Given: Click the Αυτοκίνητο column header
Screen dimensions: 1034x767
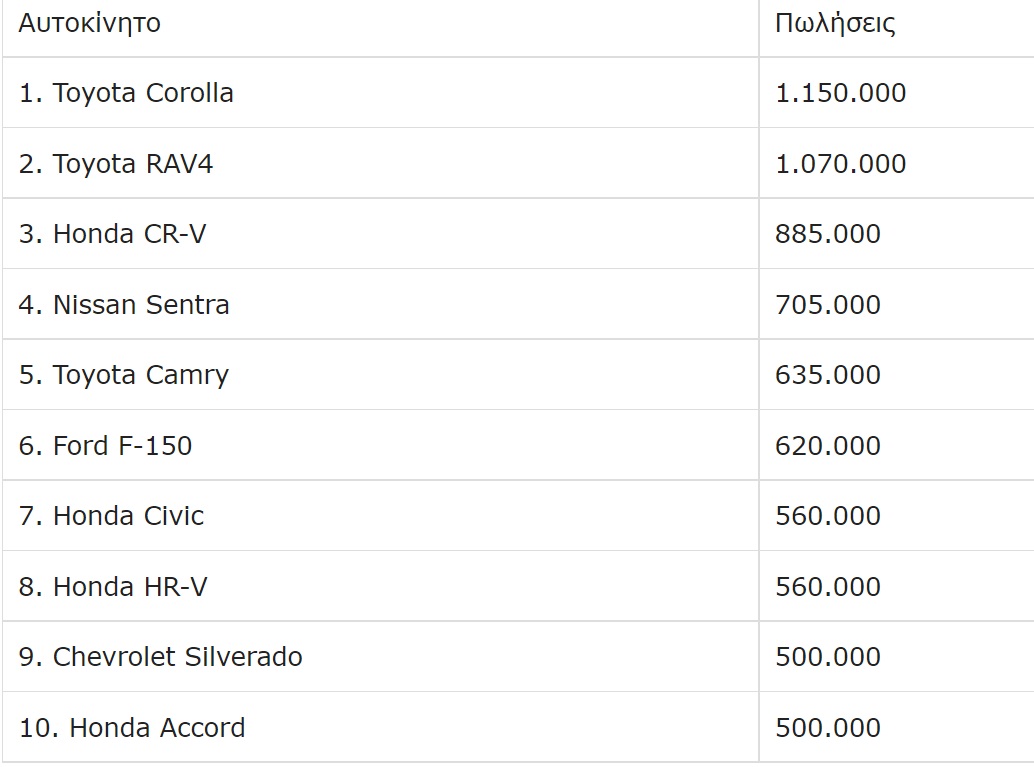Looking at the screenshot, I should coord(89,23).
